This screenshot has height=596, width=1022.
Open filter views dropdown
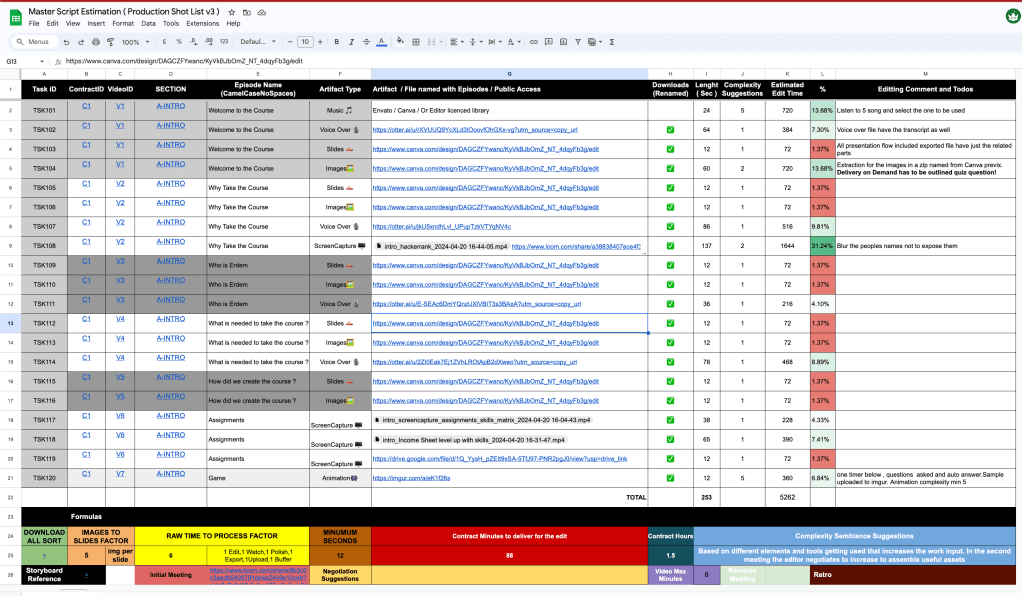(594, 42)
